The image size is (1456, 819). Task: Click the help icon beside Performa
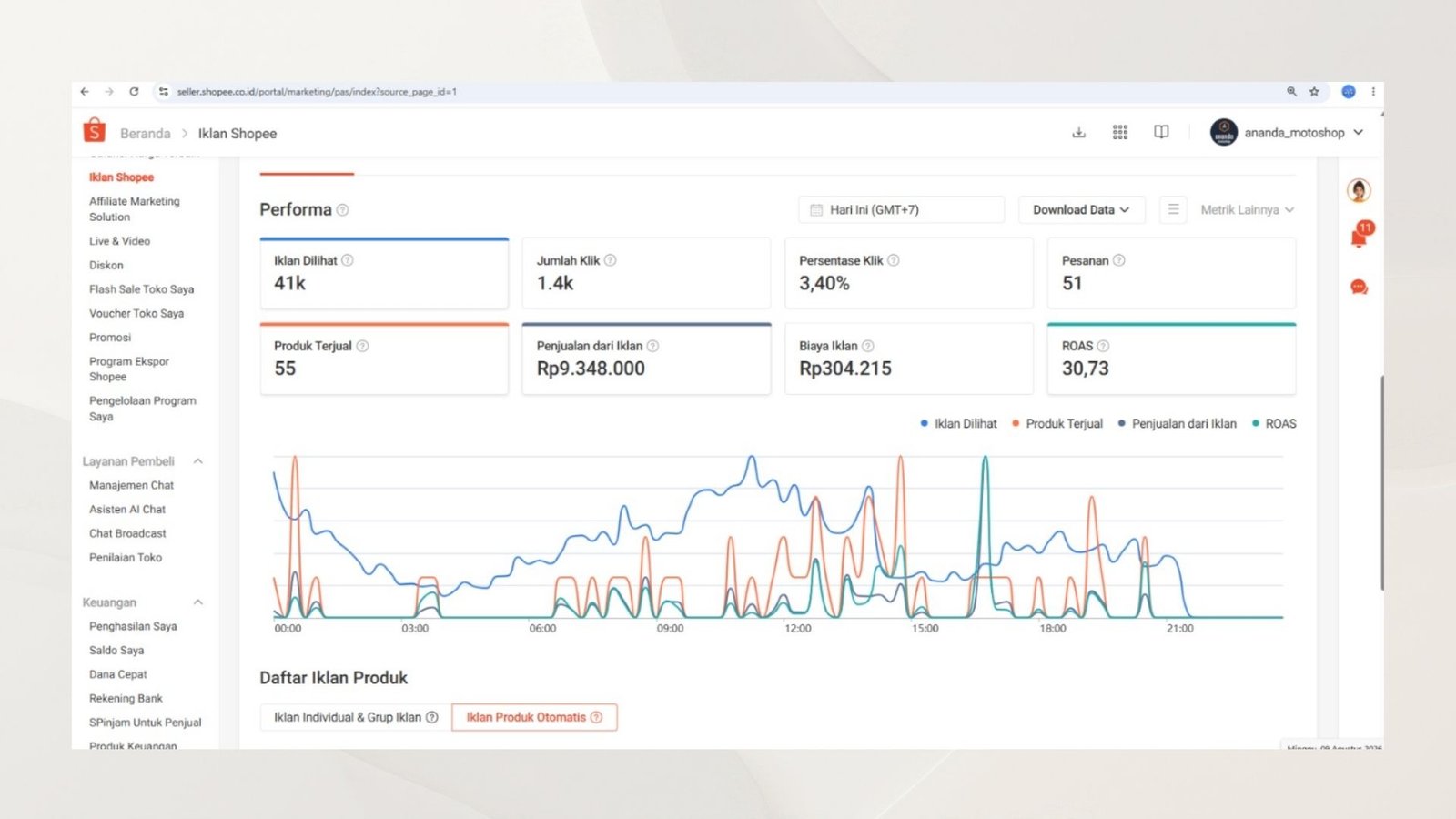click(x=343, y=210)
